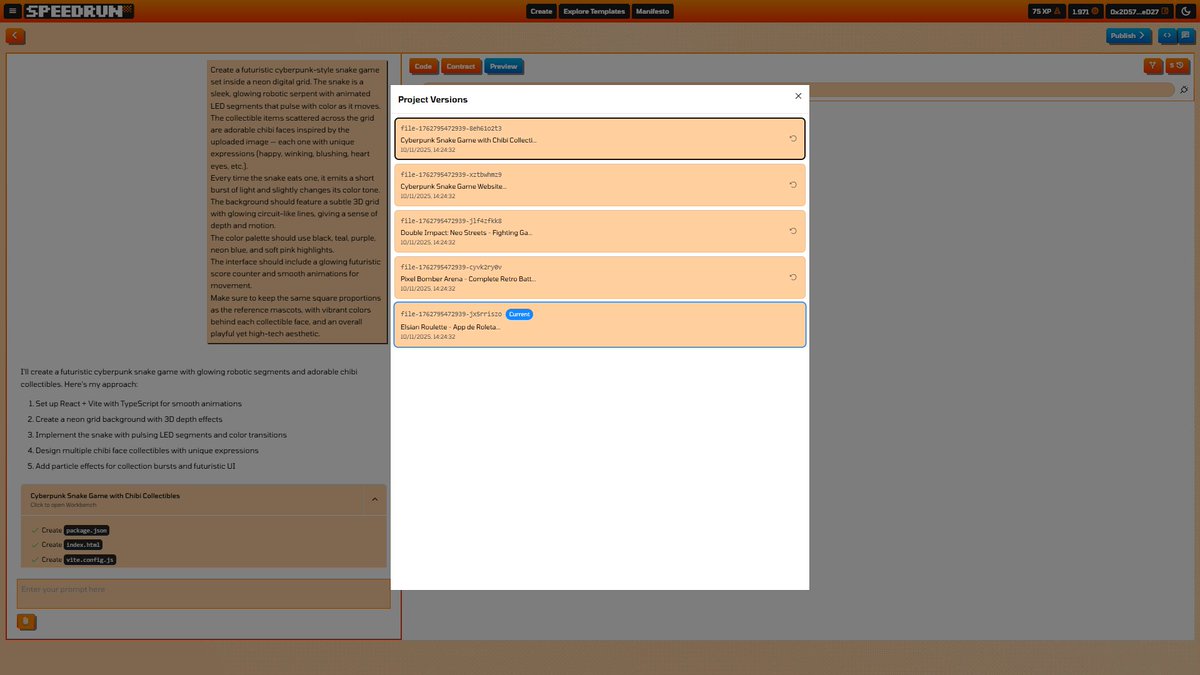Click the preview URL bar
This screenshot has height=675, width=1200.
pyautogui.click(x=990, y=89)
